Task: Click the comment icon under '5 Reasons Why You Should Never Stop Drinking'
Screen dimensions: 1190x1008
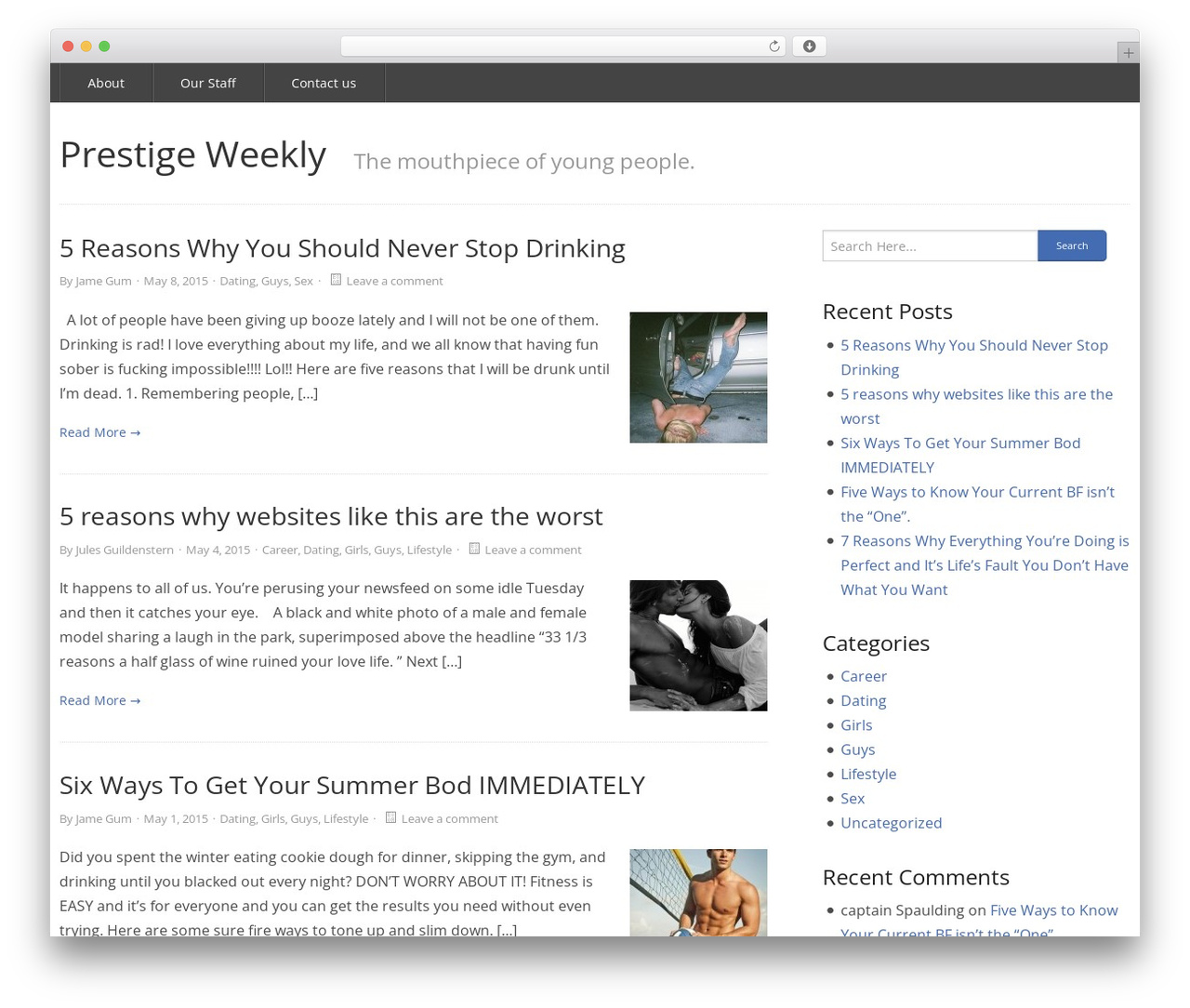Action: (336, 280)
